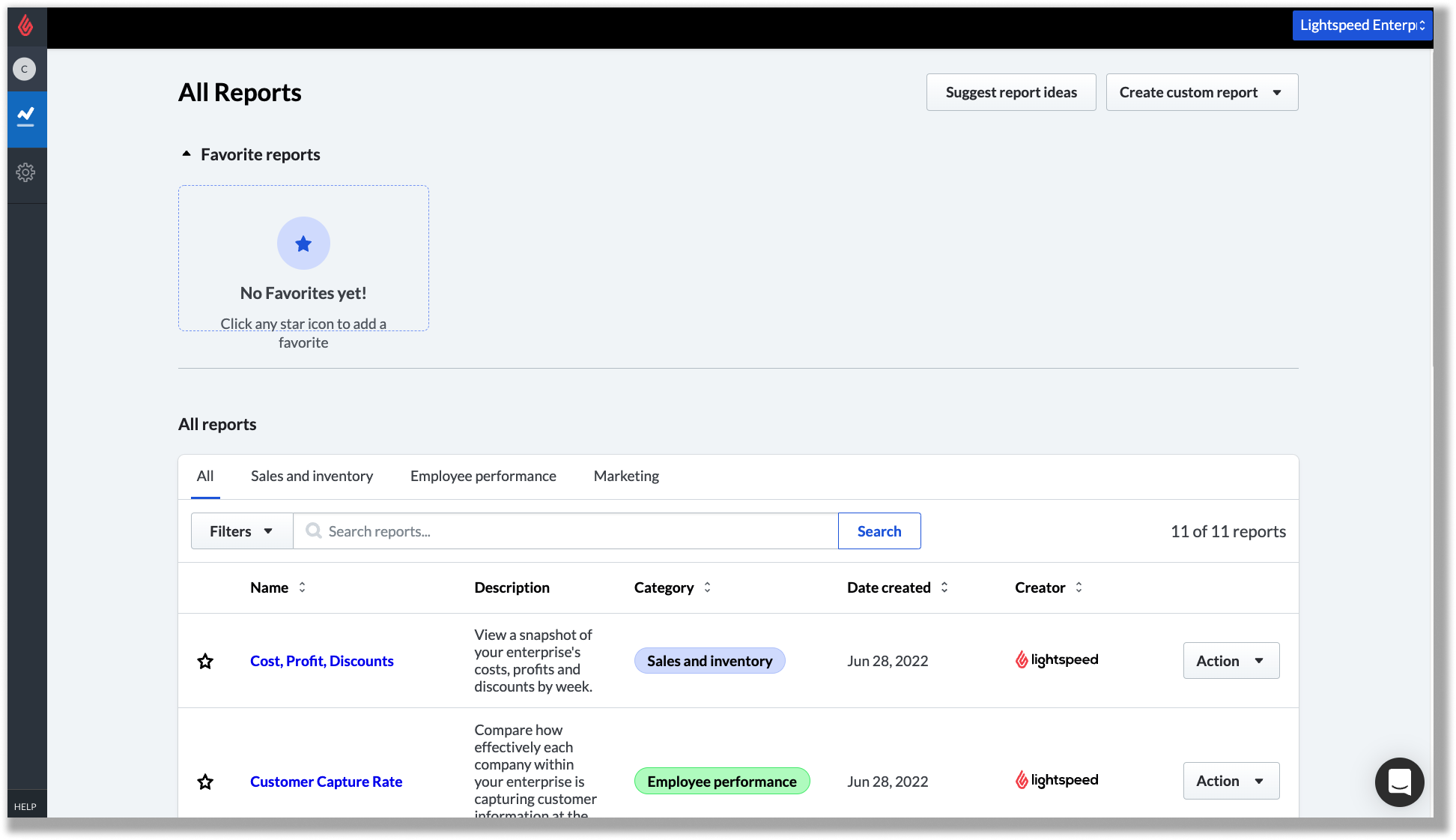Enable Filters for reports list
Image resolution: width=1456 pixels, height=840 pixels.
click(x=241, y=530)
